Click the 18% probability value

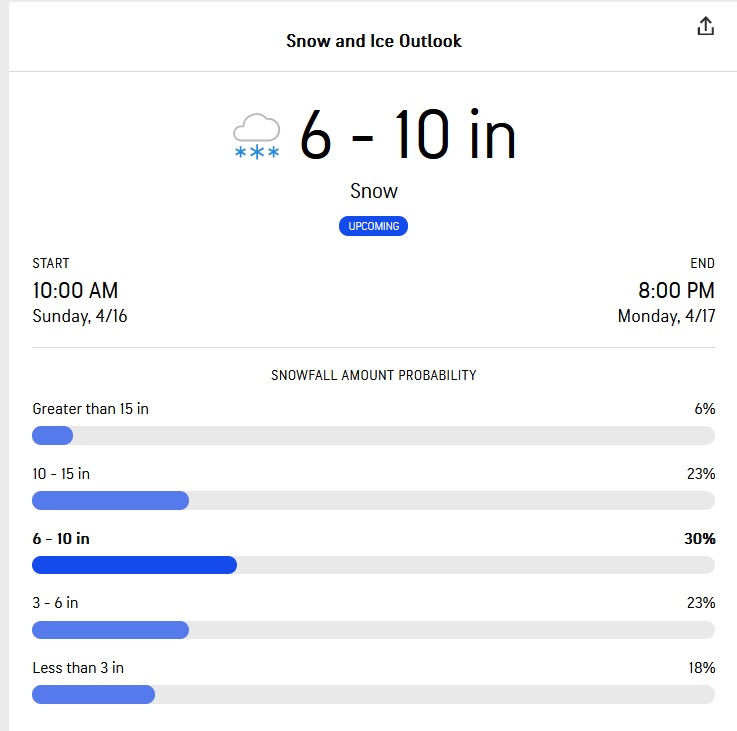(x=701, y=668)
